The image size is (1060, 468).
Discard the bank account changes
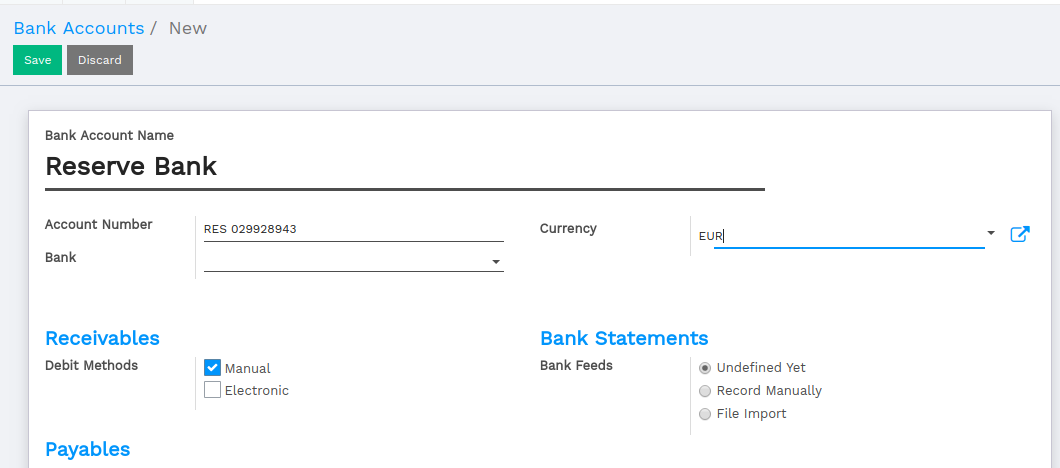(x=100, y=60)
